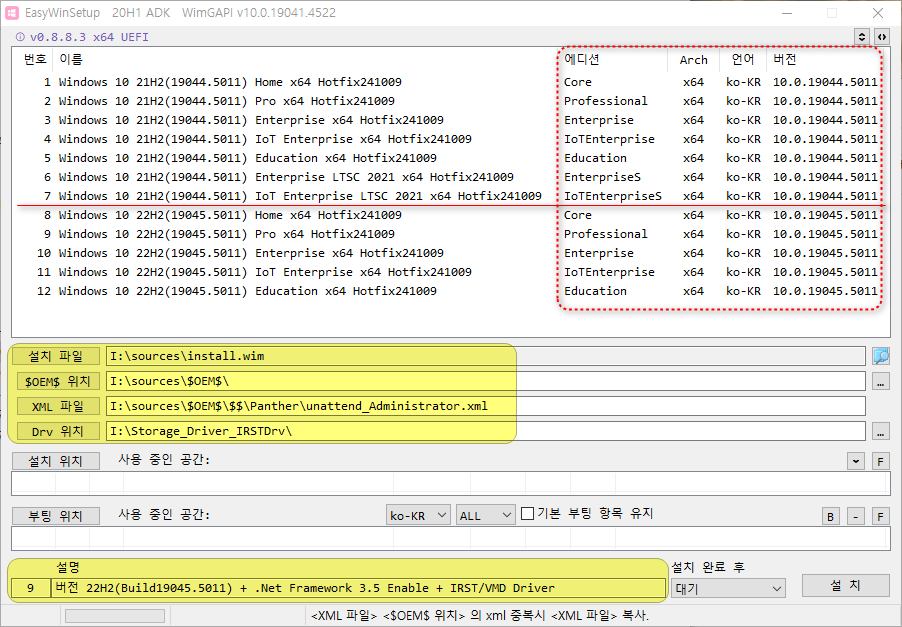This screenshot has height=627, width=902.
Task: Select row 2 Windows 10 21H2 Pro
Action: pyautogui.click(x=449, y=101)
